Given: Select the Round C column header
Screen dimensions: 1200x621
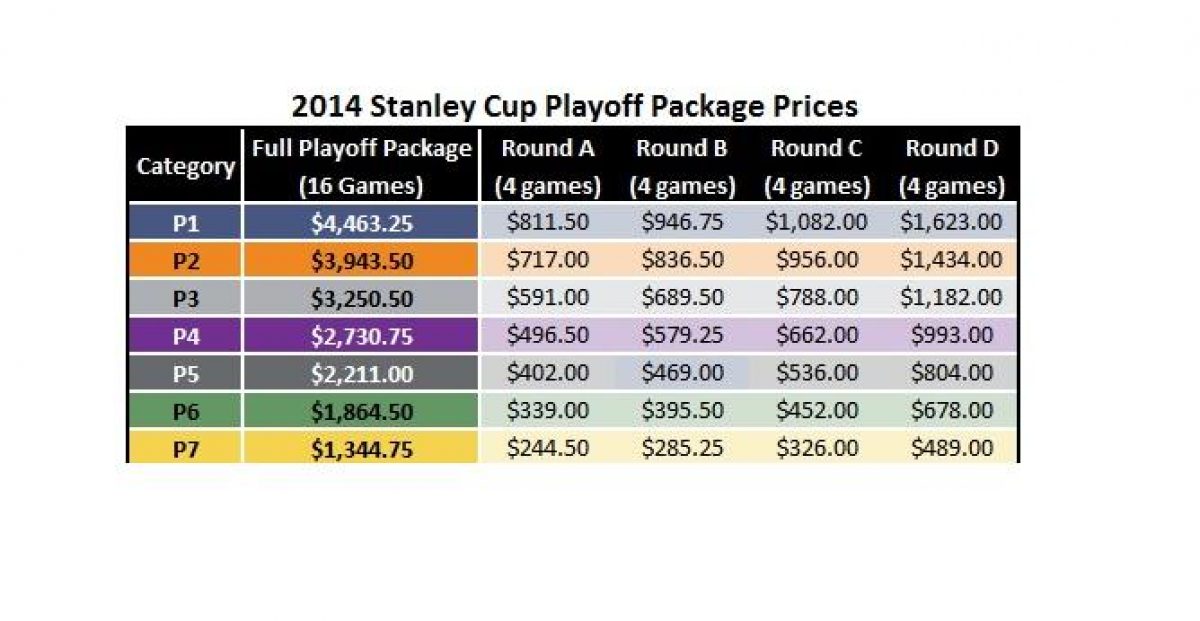Looking at the screenshot, I should tap(816, 166).
